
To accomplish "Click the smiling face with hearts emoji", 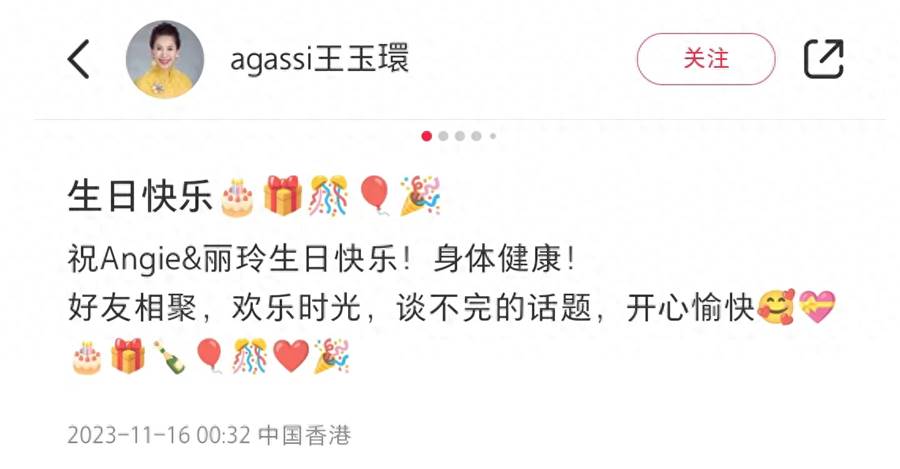I will point(776,308).
